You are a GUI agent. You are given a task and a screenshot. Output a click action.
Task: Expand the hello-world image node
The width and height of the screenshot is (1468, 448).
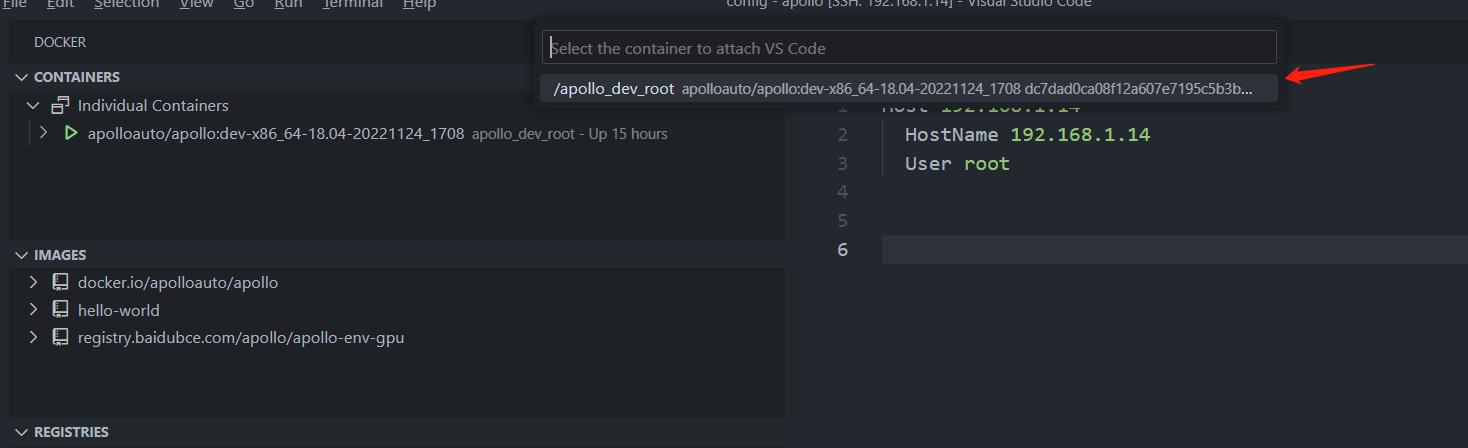point(33,310)
